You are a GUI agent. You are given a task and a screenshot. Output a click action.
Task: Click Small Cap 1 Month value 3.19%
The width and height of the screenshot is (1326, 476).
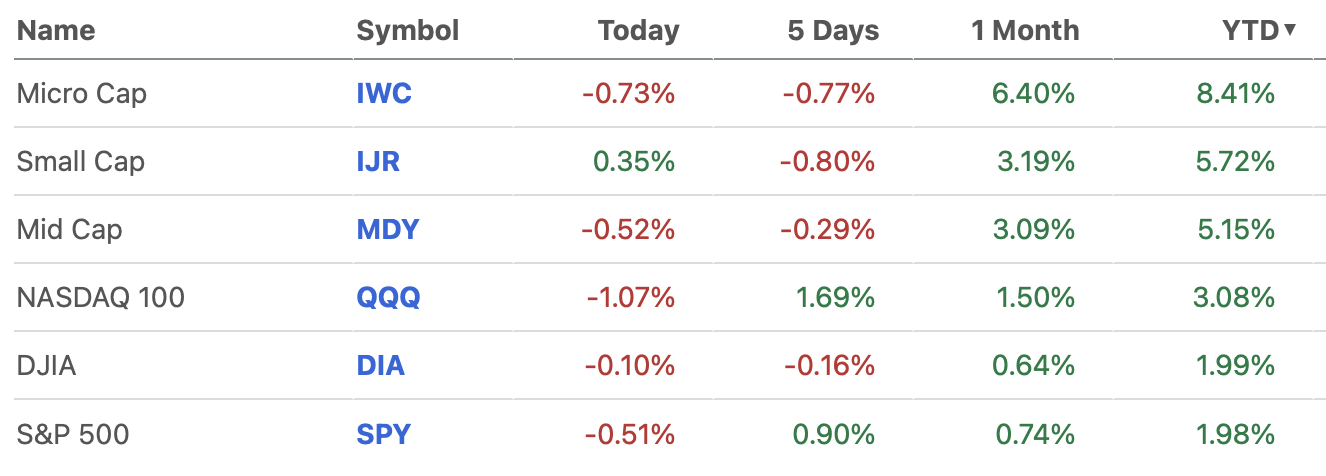(1035, 162)
